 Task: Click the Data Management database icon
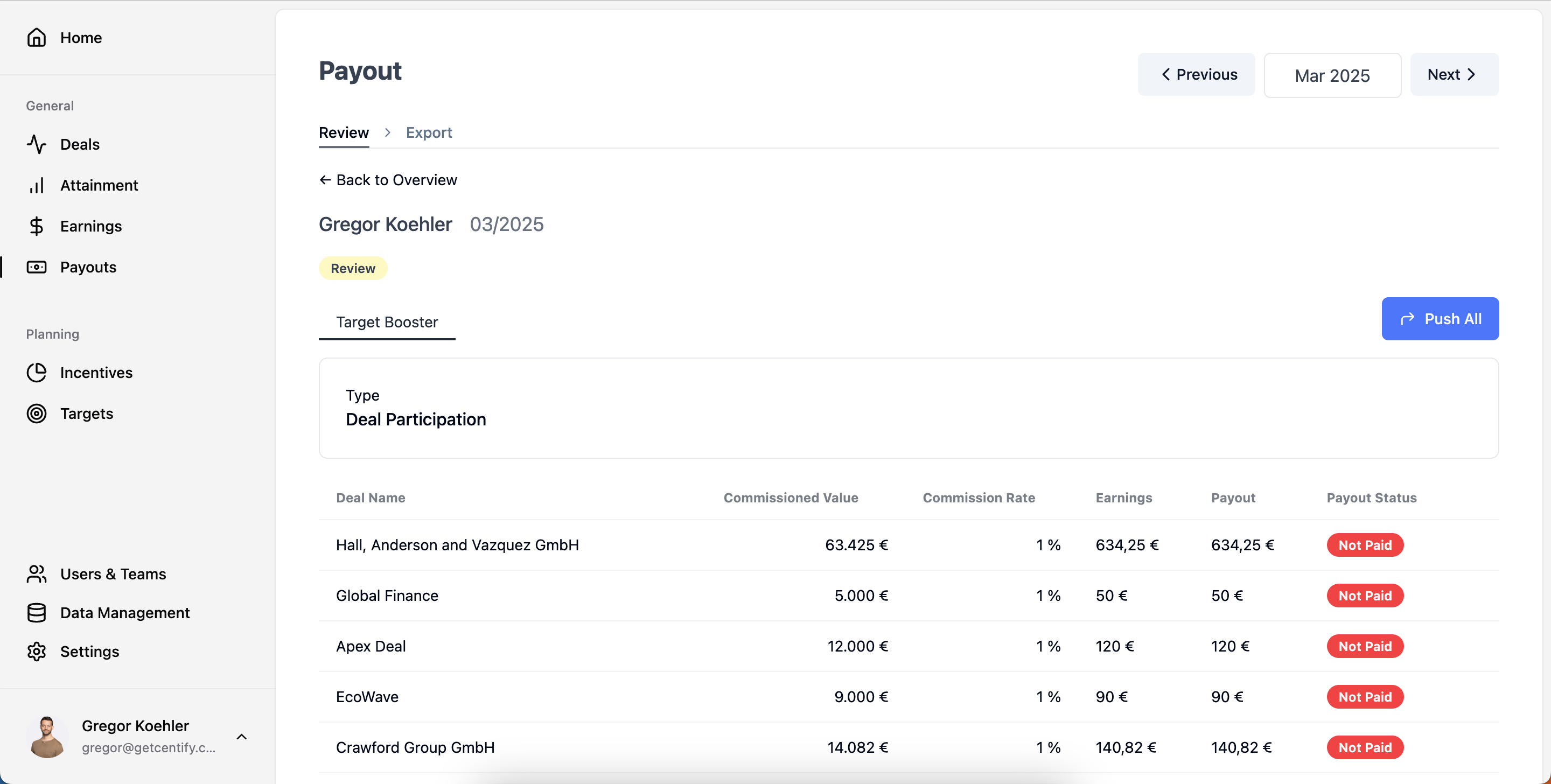click(x=36, y=612)
